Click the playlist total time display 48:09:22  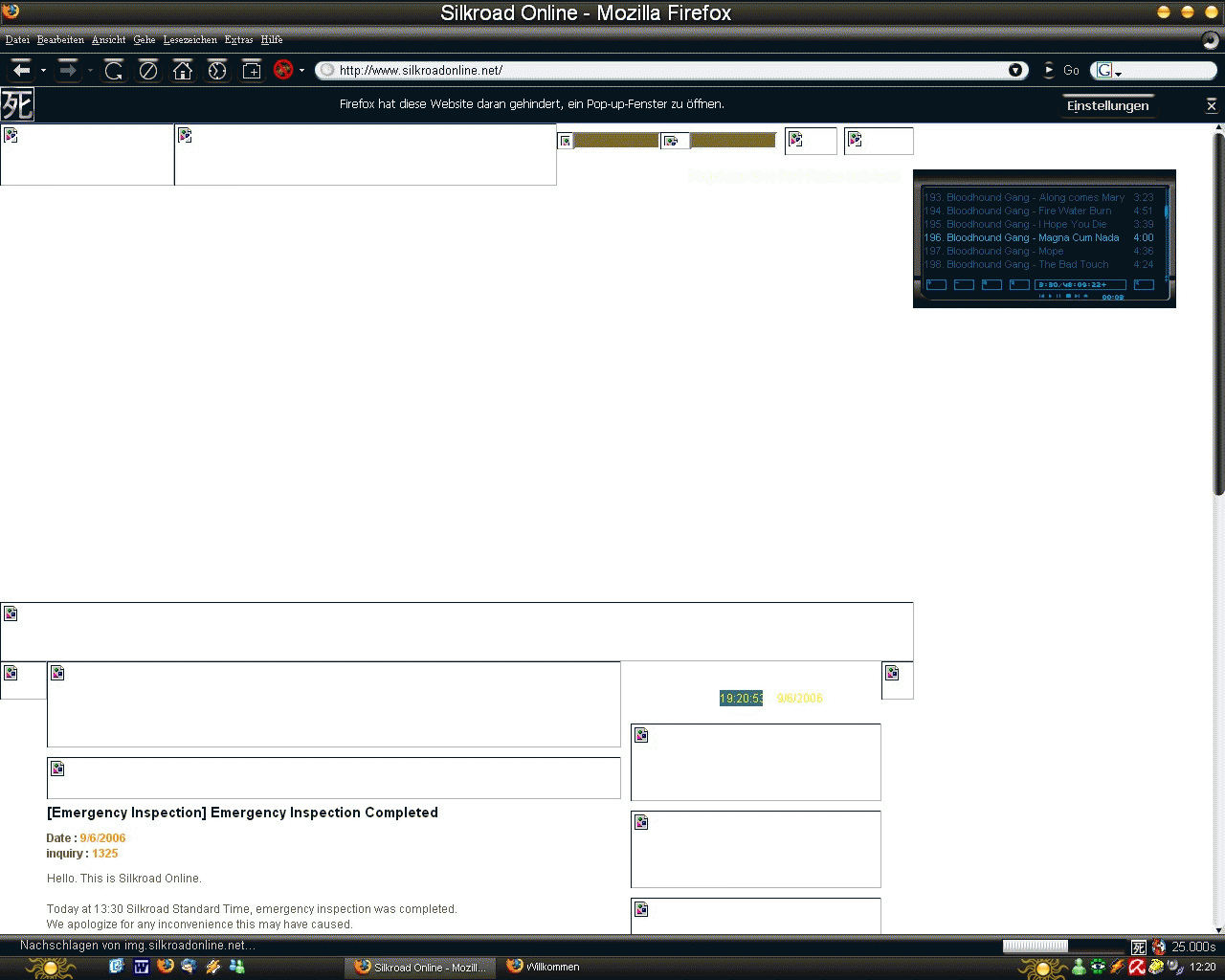(x=1080, y=284)
